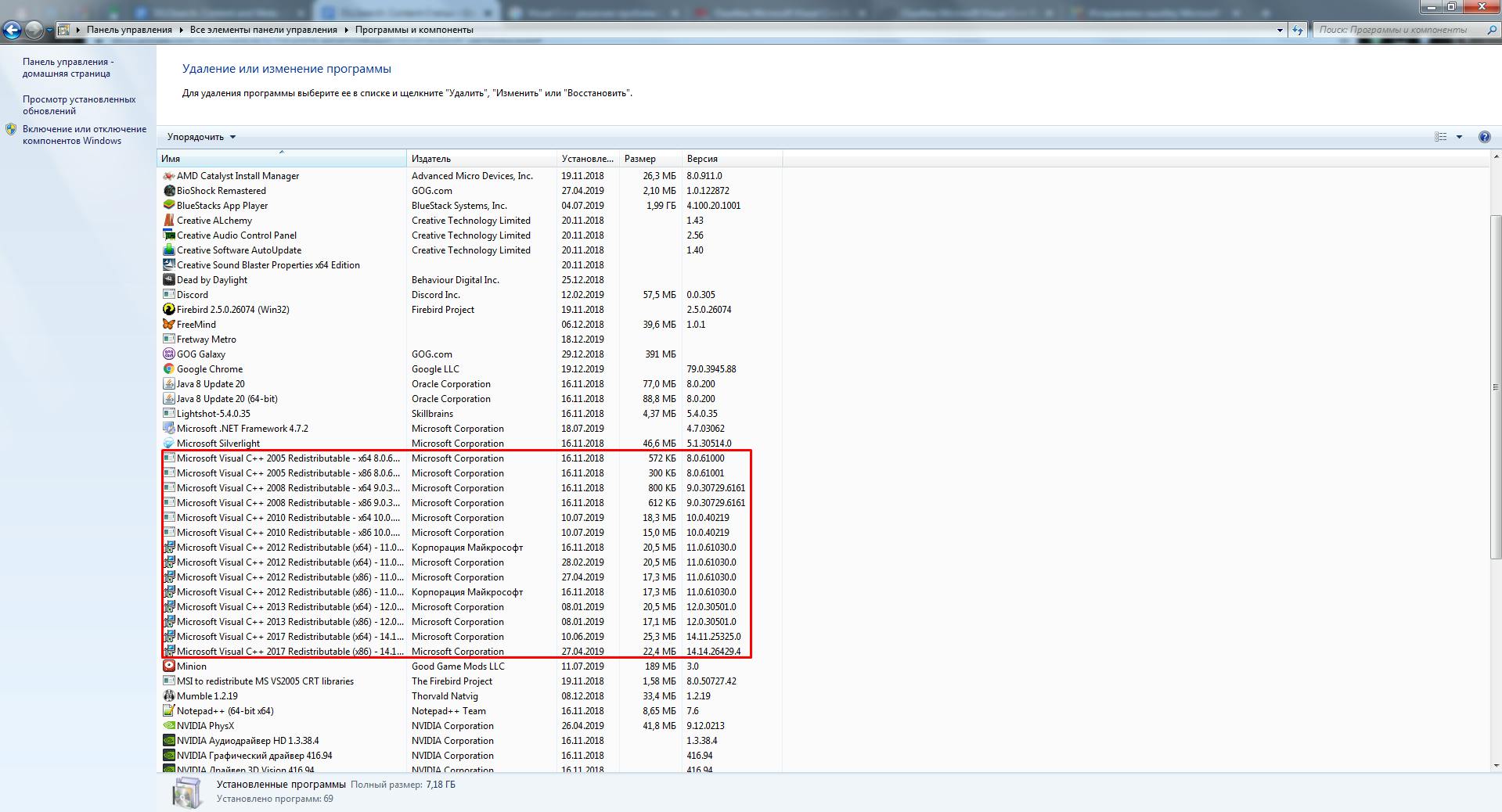Click the search field Поиск: Программы и компоненты

[x=1407, y=30]
